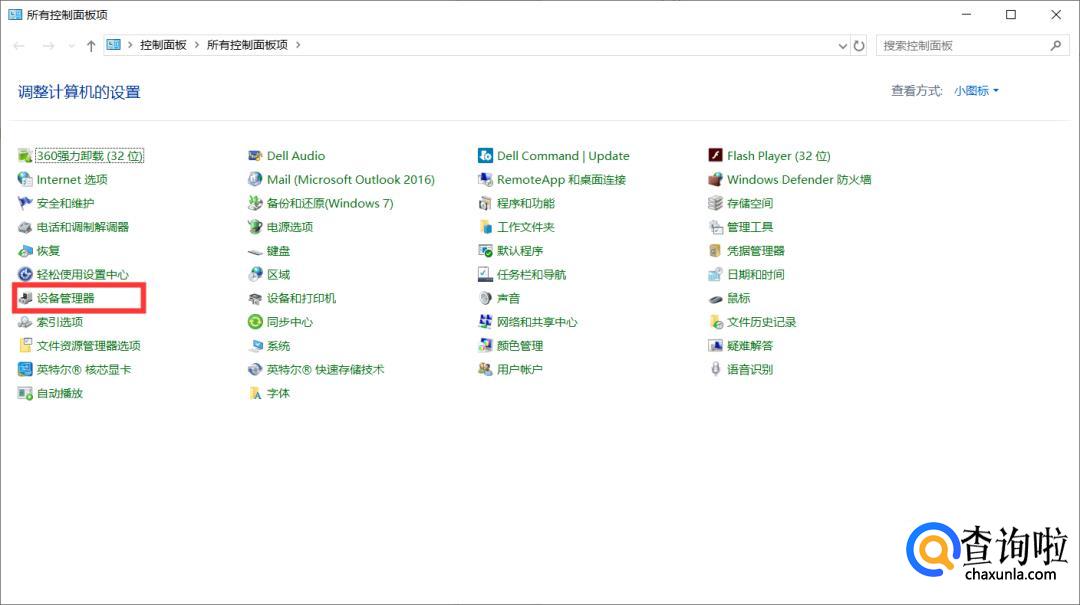
Task: Refresh the control panel view
Action: (859, 45)
